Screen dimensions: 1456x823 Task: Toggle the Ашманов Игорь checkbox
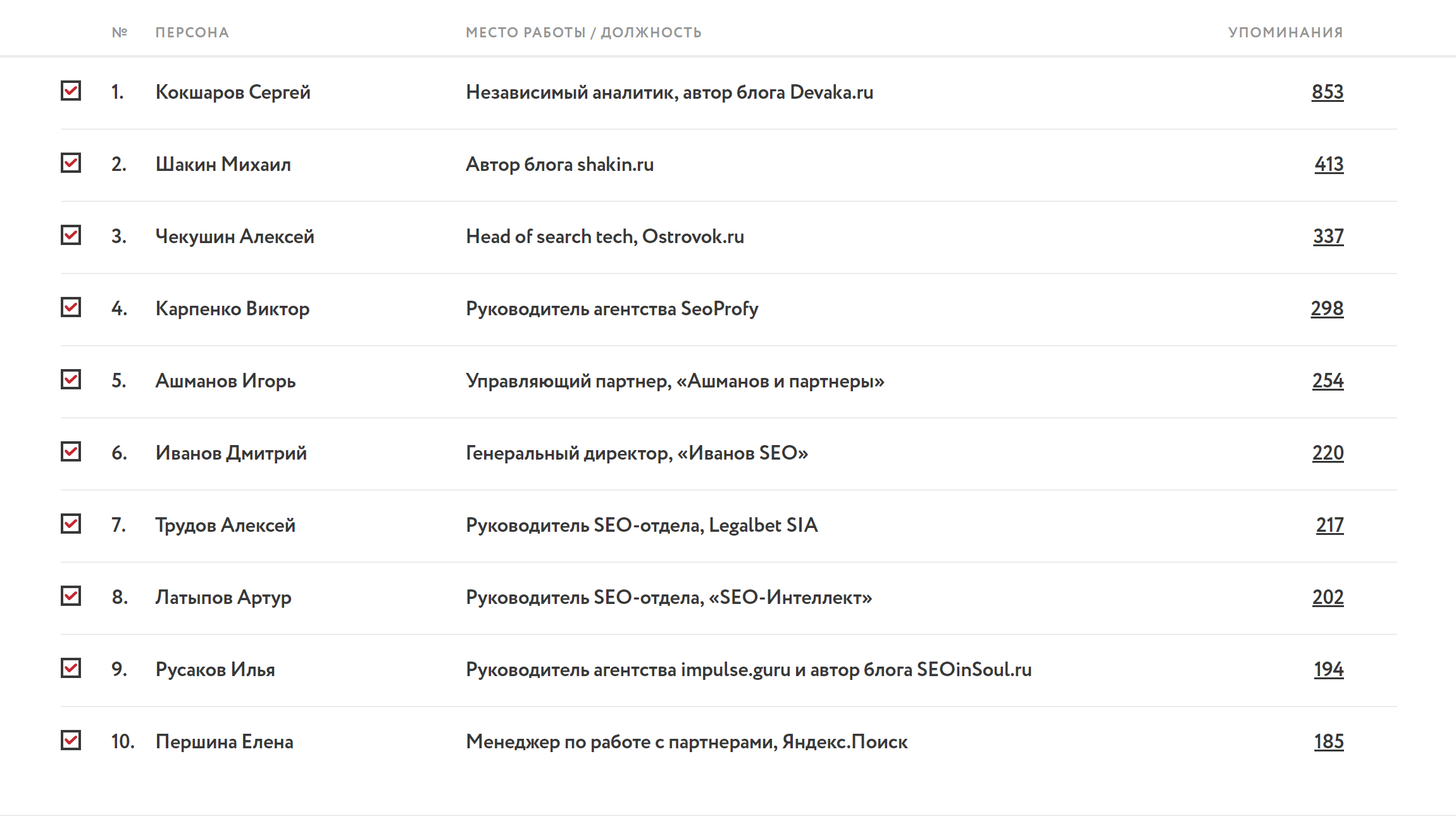[71, 380]
